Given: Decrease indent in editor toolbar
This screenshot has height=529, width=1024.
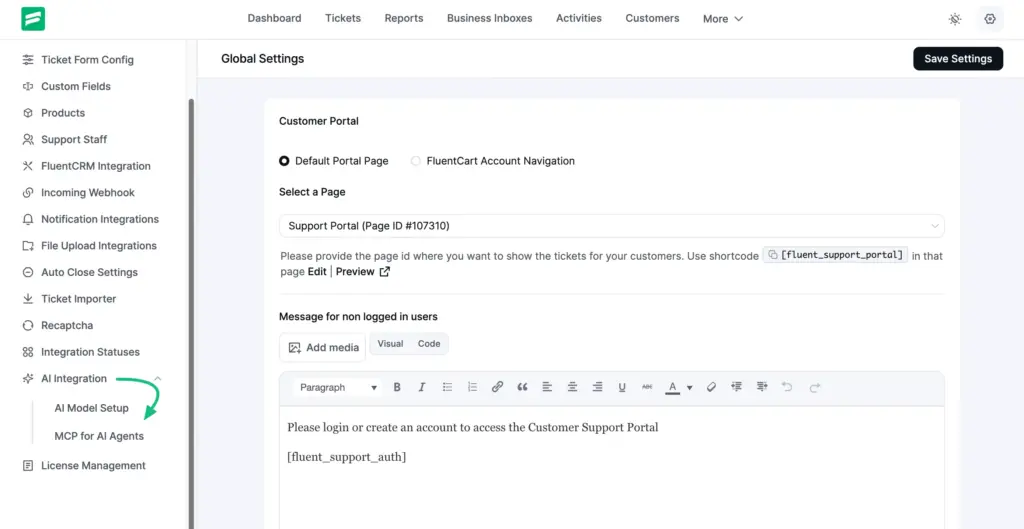Looking at the screenshot, I should [x=737, y=387].
